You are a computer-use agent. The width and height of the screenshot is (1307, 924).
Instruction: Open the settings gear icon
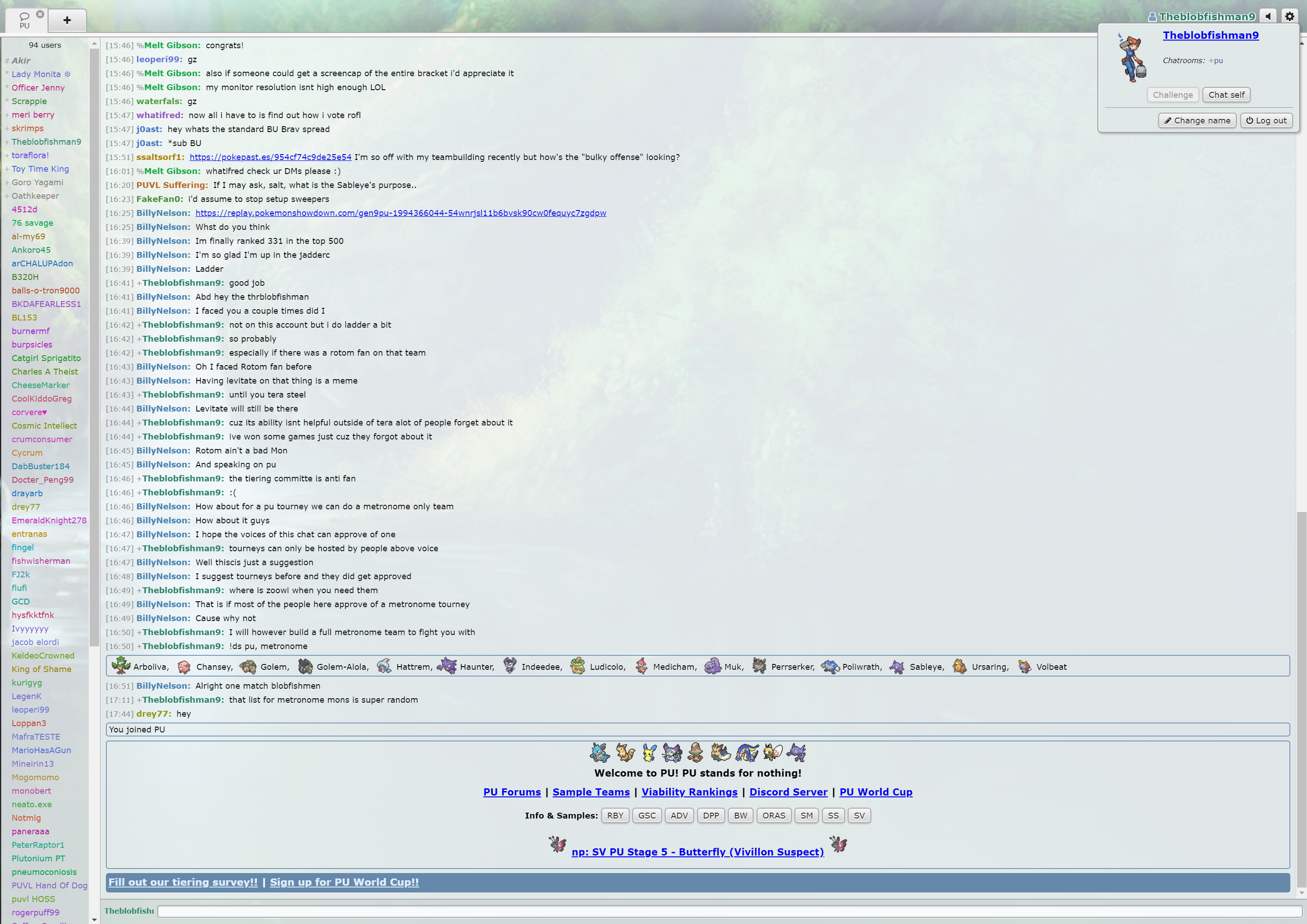click(x=1289, y=17)
